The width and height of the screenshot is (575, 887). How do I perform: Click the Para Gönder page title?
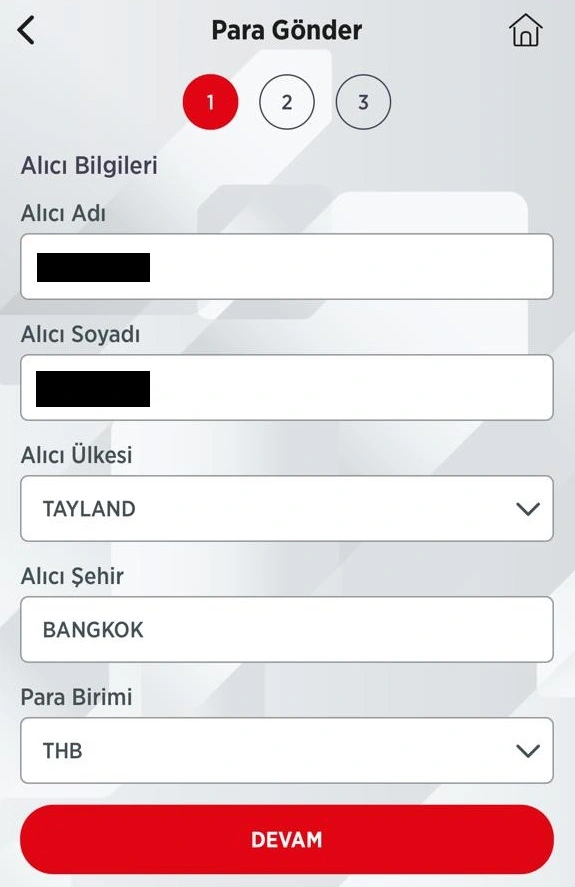tap(287, 30)
